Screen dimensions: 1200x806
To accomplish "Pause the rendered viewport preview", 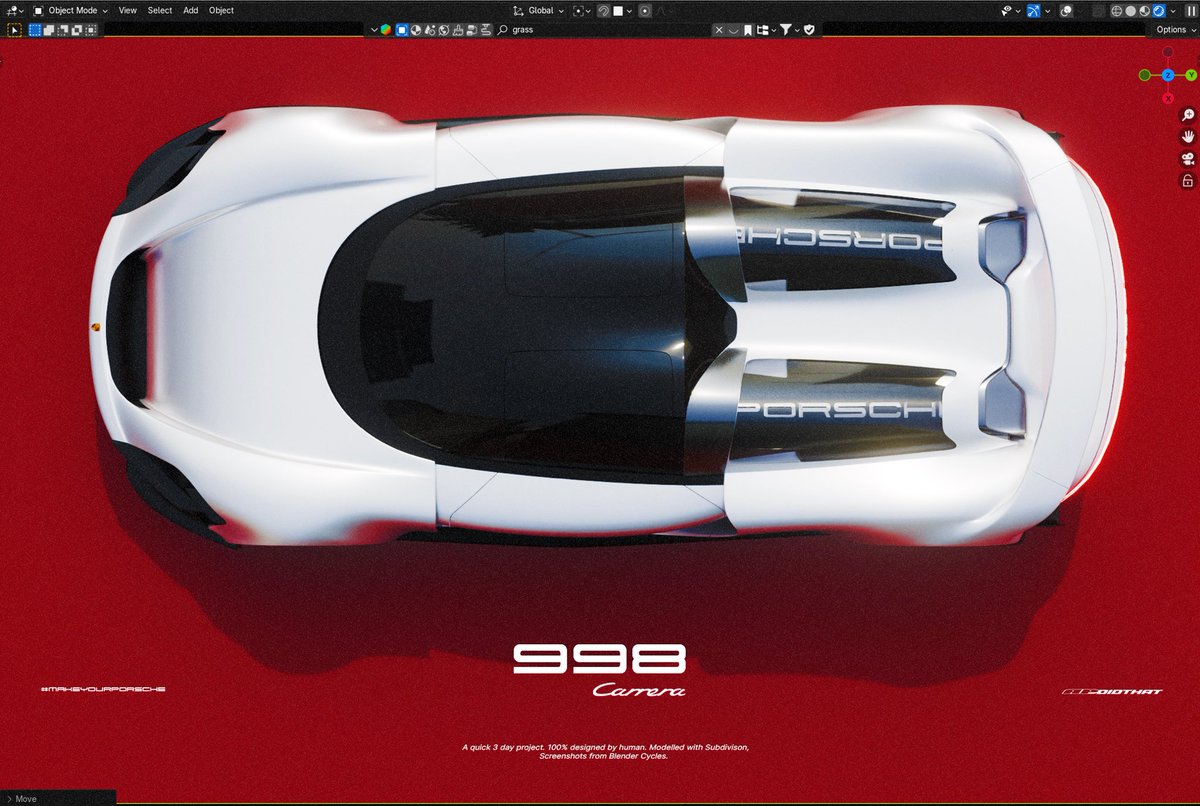I will tap(1191, 11).
